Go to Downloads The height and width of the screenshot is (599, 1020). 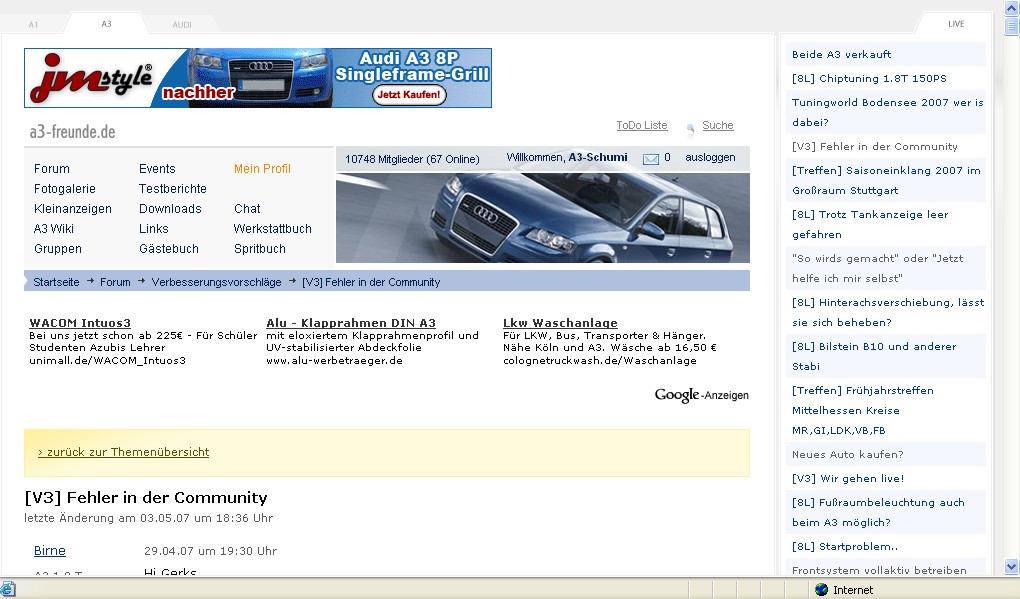pyautogui.click(x=170, y=209)
